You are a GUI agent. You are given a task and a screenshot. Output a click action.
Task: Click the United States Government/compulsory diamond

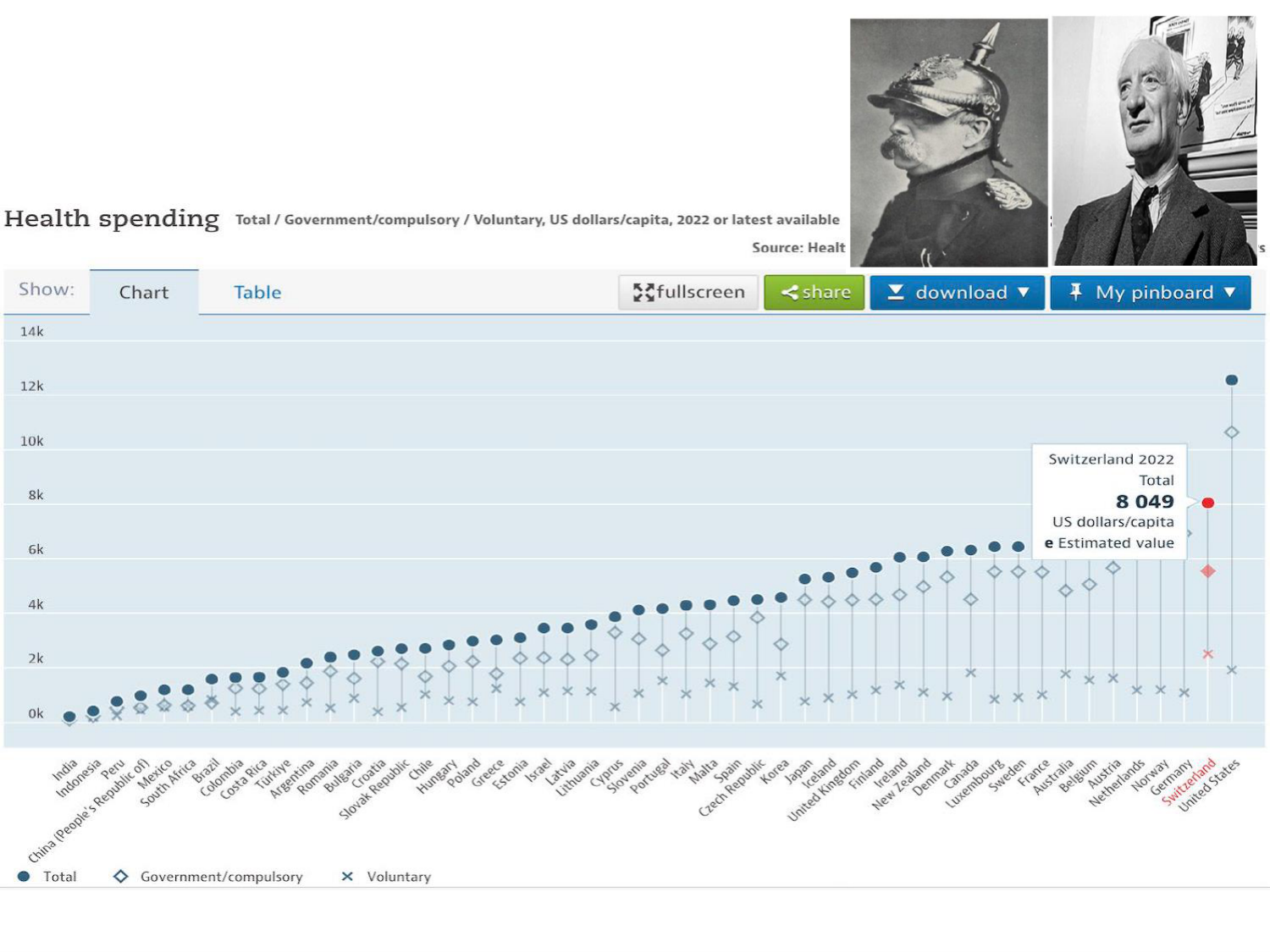(x=1231, y=432)
